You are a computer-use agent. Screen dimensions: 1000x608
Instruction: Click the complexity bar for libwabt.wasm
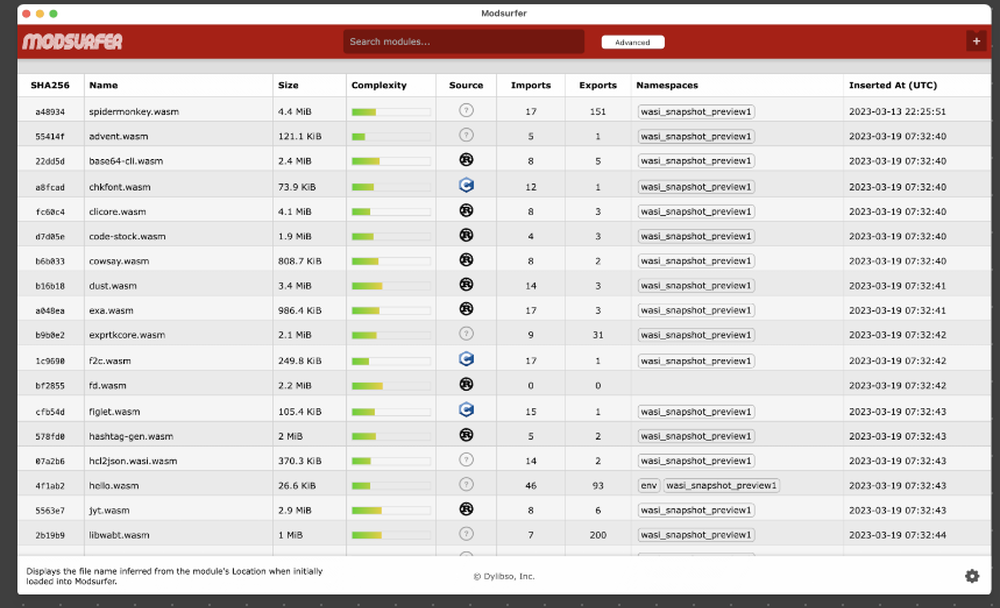click(391, 535)
